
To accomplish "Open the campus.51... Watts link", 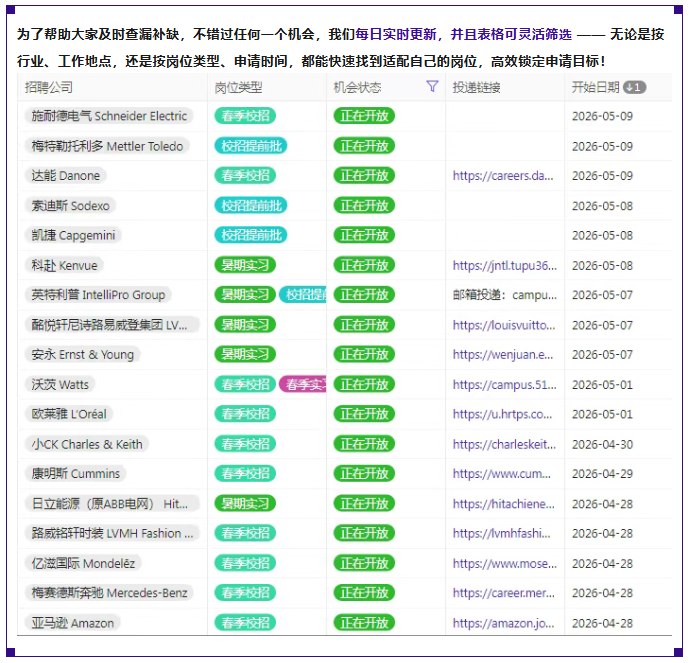I will pyautogui.click(x=504, y=385).
